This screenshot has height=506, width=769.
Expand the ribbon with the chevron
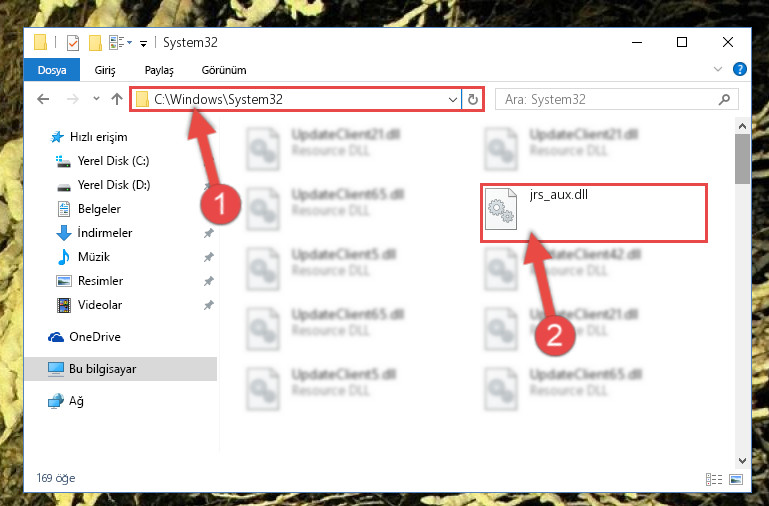click(x=718, y=69)
